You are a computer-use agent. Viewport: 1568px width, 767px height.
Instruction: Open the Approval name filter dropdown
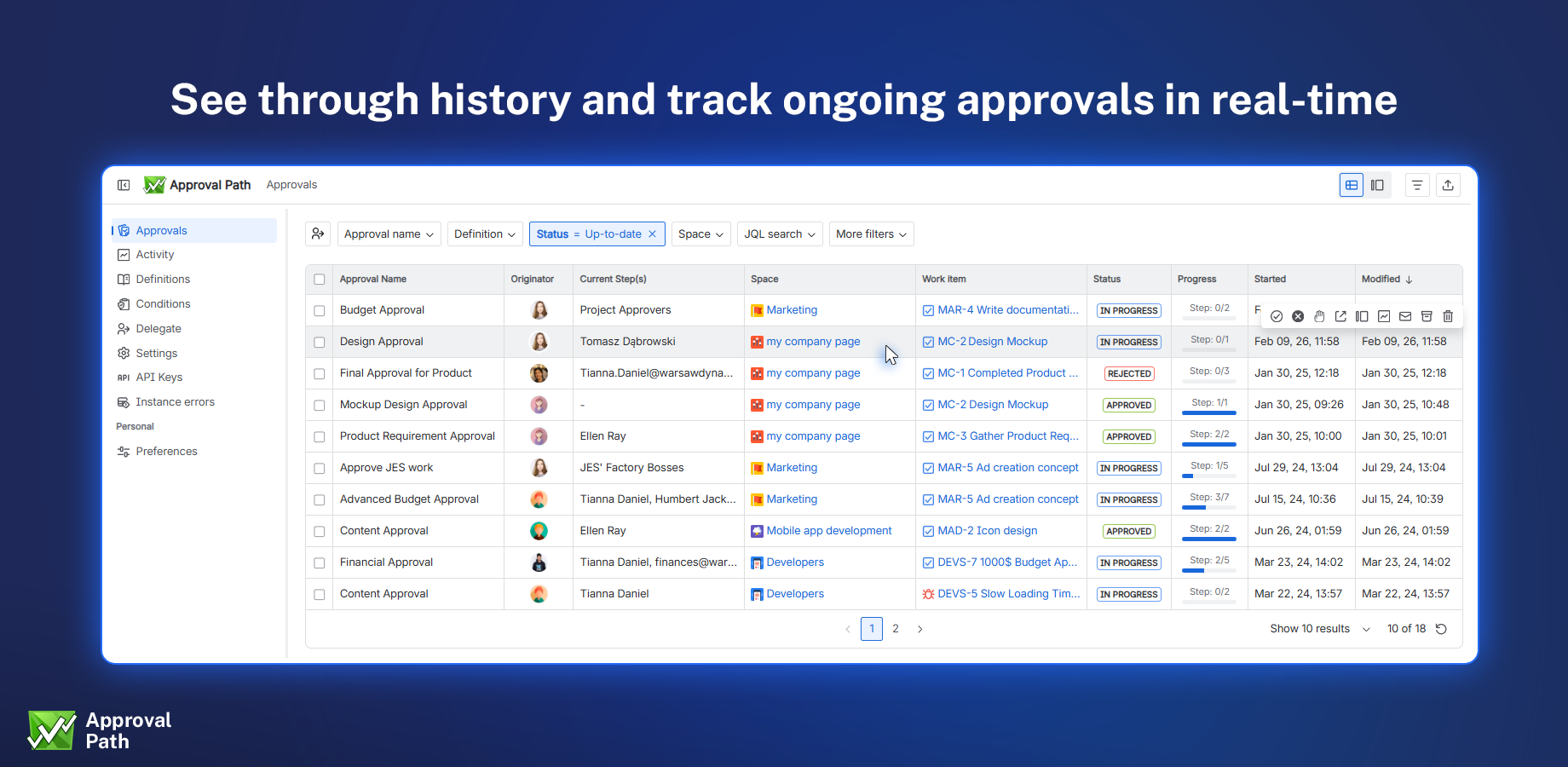tap(389, 234)
